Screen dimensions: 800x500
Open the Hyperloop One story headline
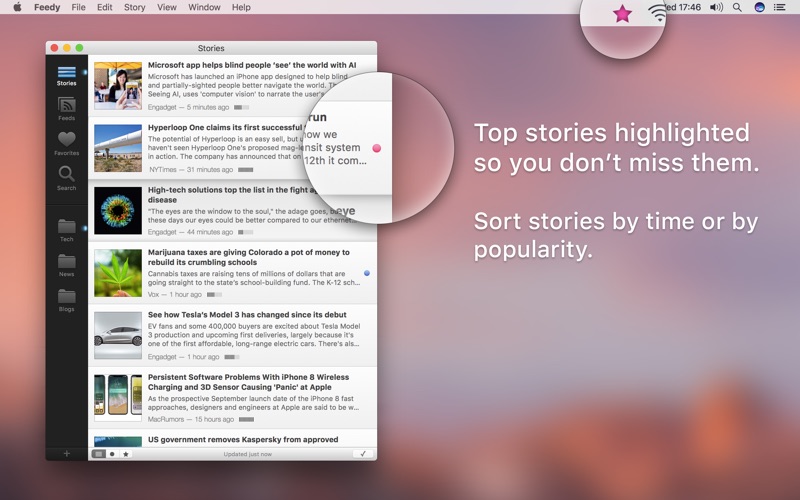(225, 128)
